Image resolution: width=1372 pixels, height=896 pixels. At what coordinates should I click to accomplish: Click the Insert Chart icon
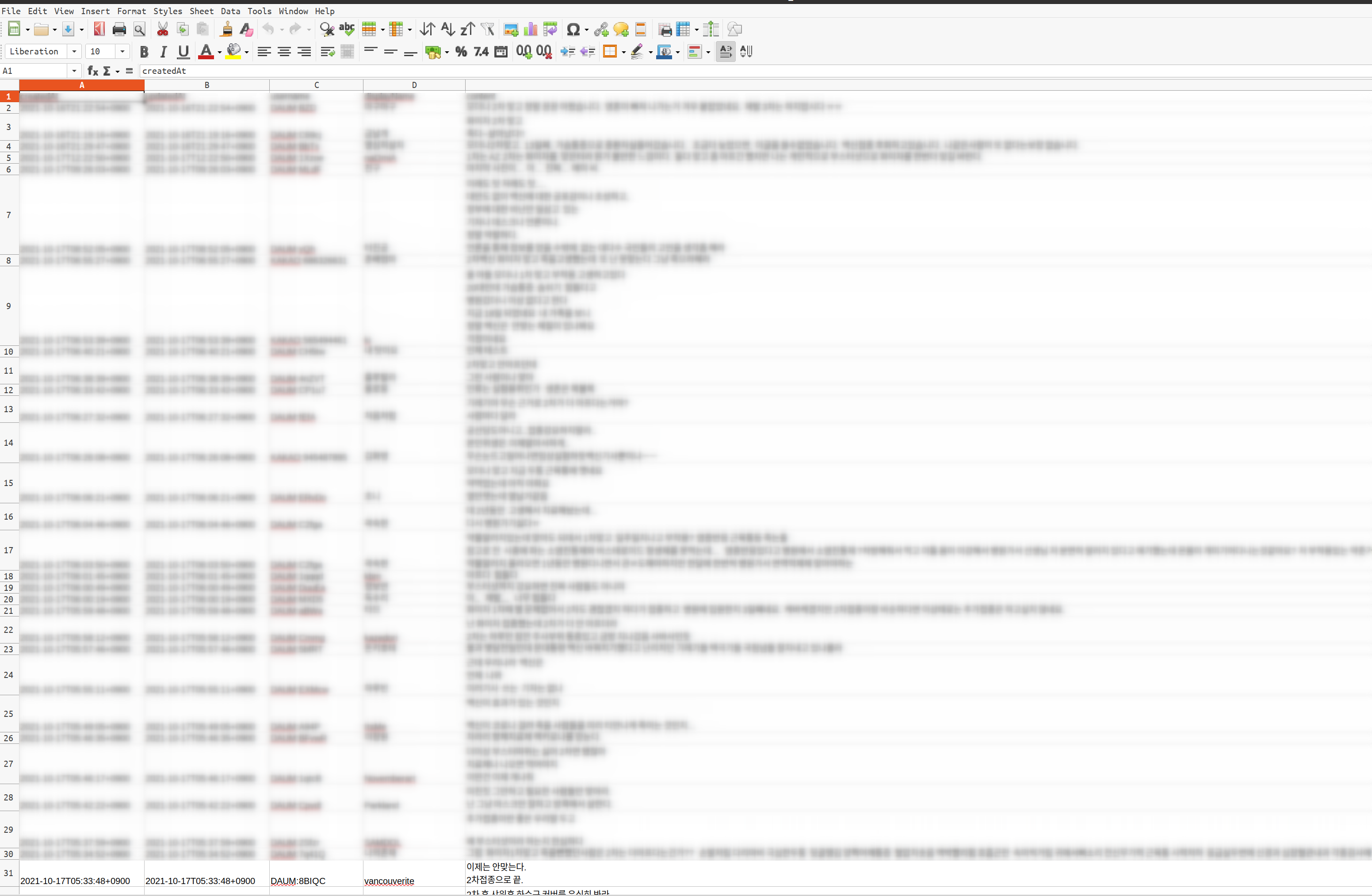[x=530, y=29]
